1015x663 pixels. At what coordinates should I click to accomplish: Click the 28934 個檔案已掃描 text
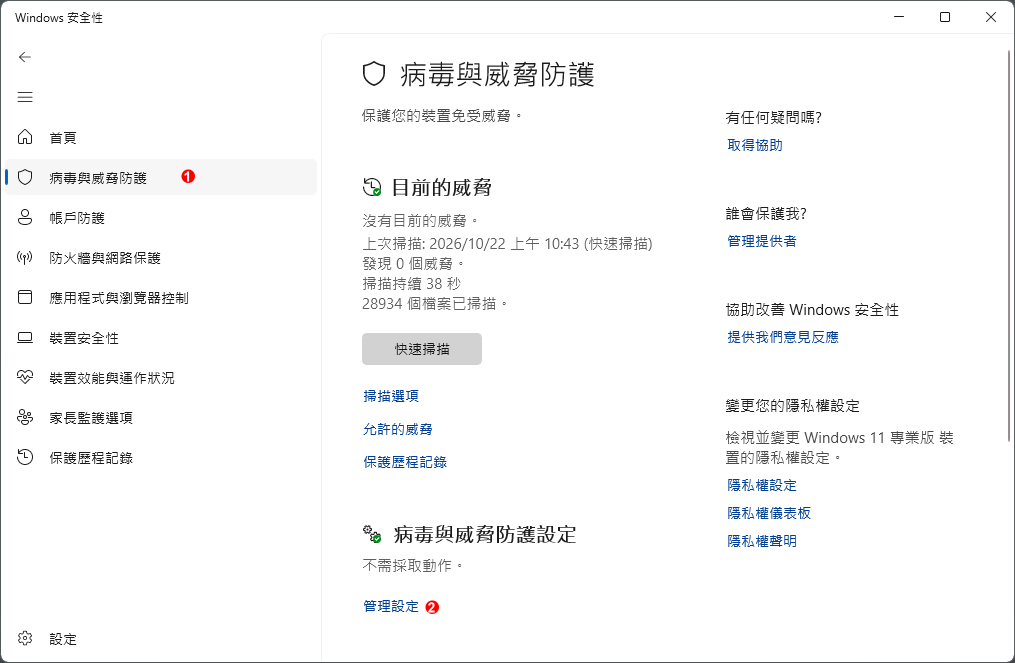click(434, 304)
